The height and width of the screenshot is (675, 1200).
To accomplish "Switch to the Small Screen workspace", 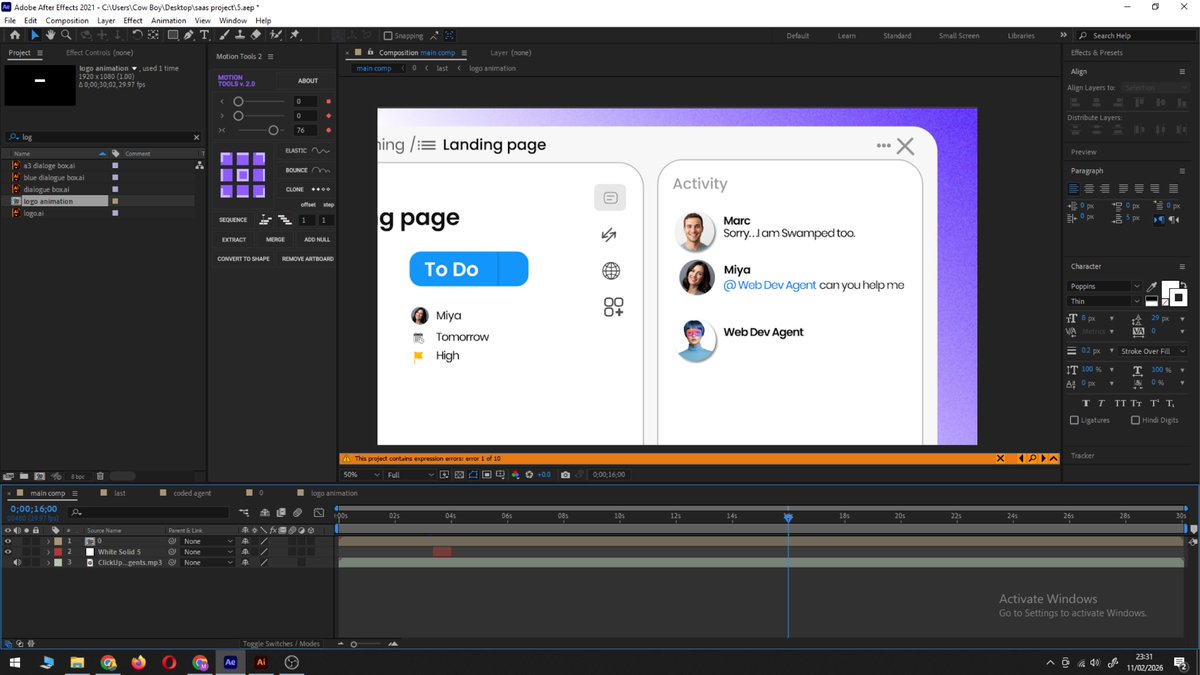I will 959,36.
